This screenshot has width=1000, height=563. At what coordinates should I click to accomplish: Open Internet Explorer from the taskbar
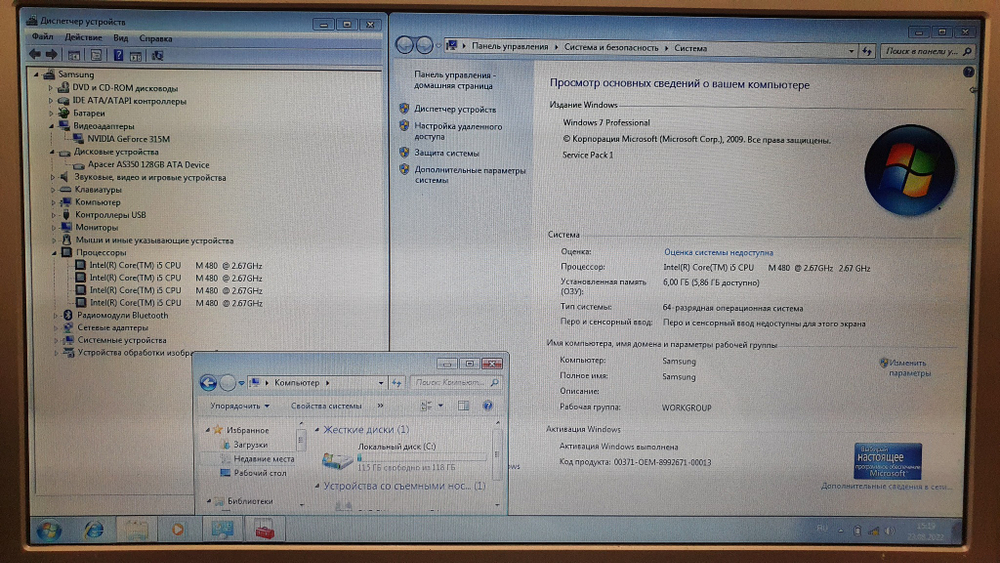coord(94,530)
